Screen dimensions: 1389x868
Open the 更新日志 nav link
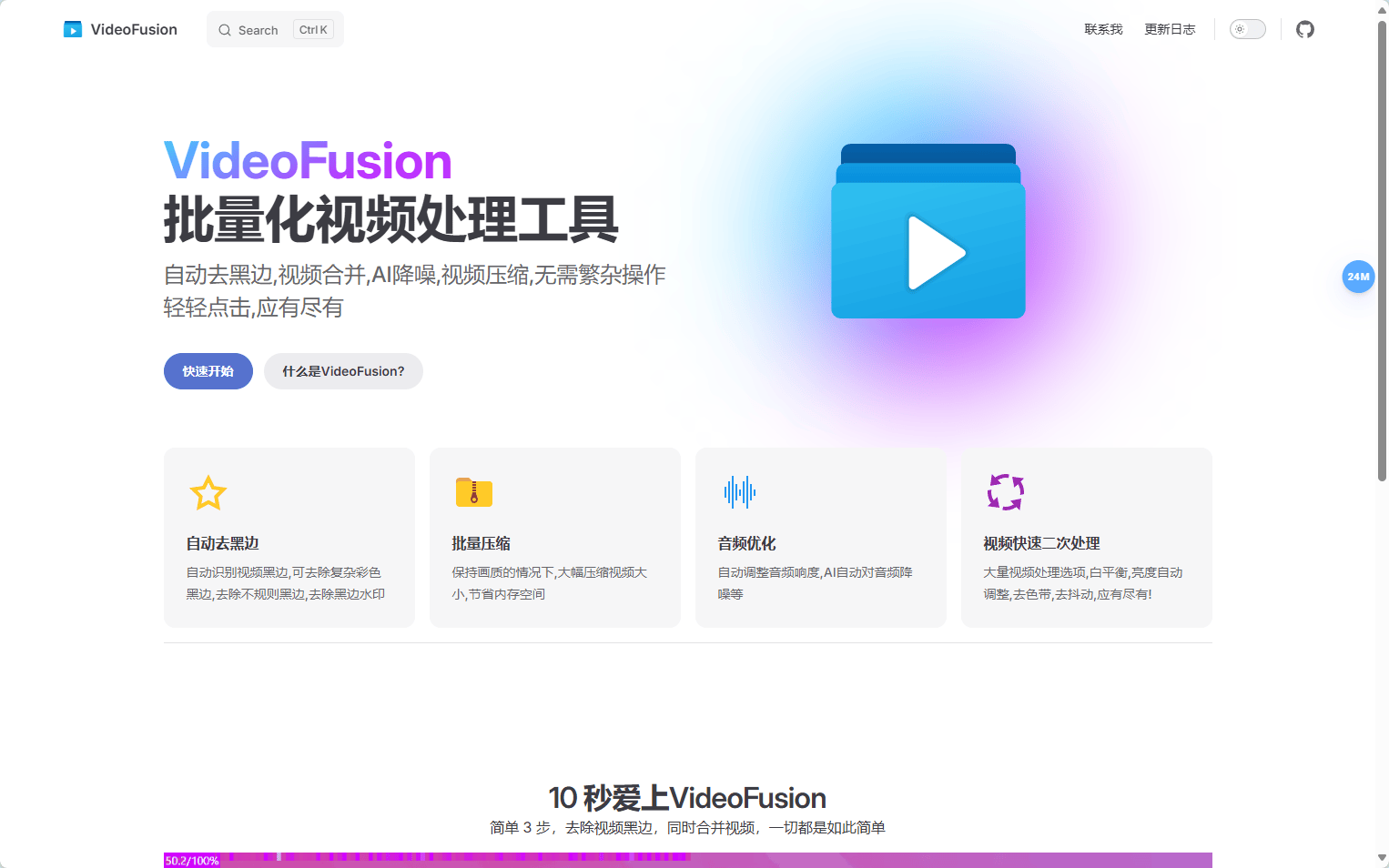[x=1170, y=29]
